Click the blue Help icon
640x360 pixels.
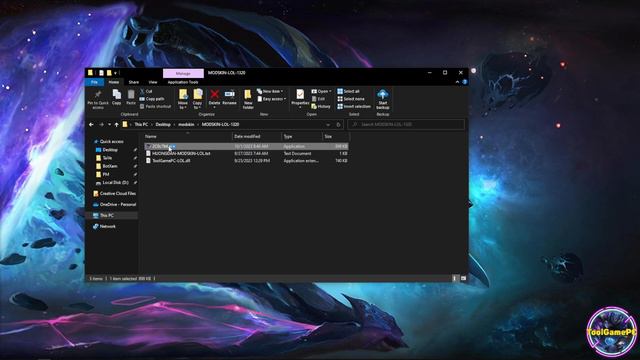(464, 82)
